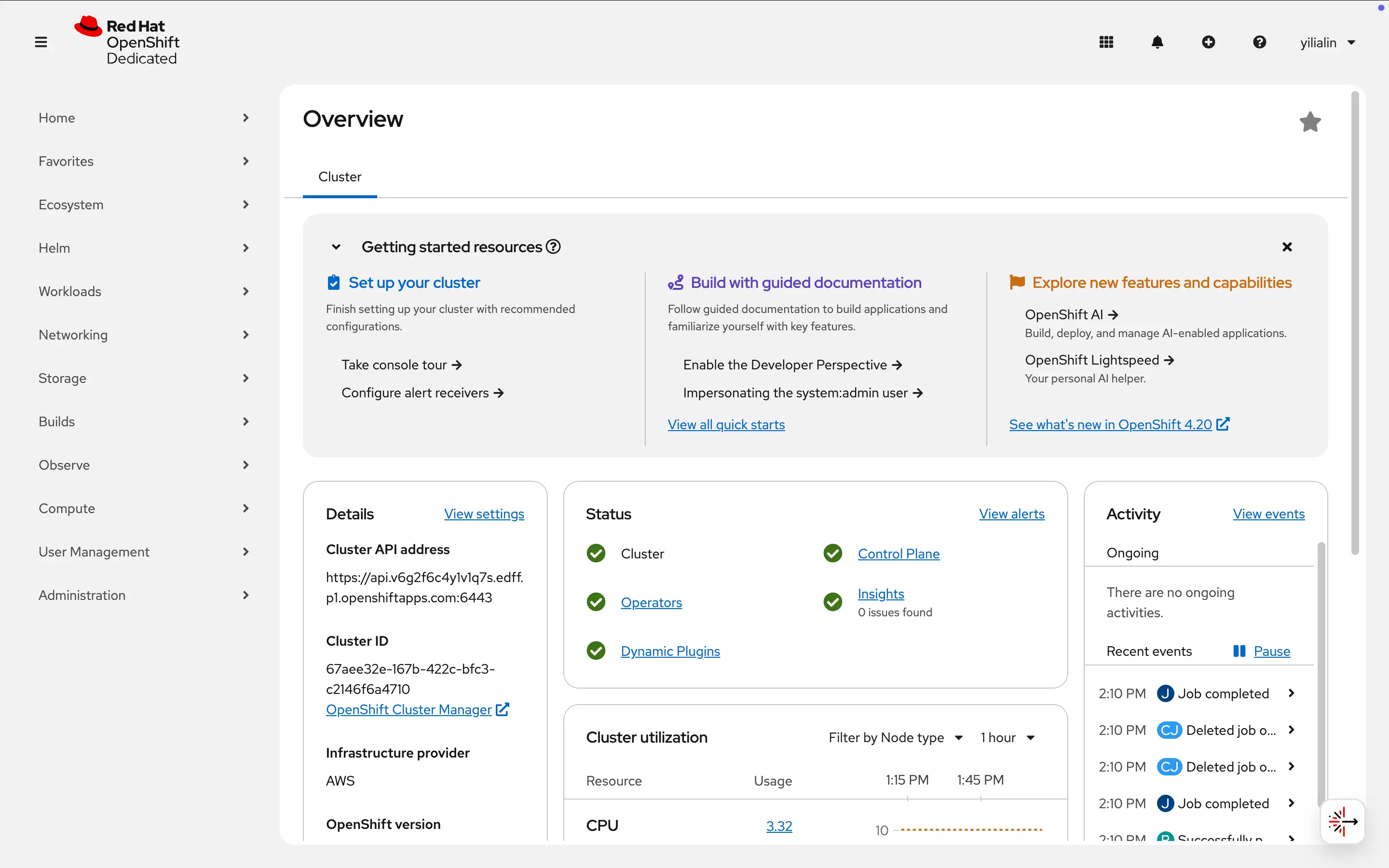This screenshot has width=1389, height=868.
Task: Open the Getting started resources help icon
Action: click(552, 246)
